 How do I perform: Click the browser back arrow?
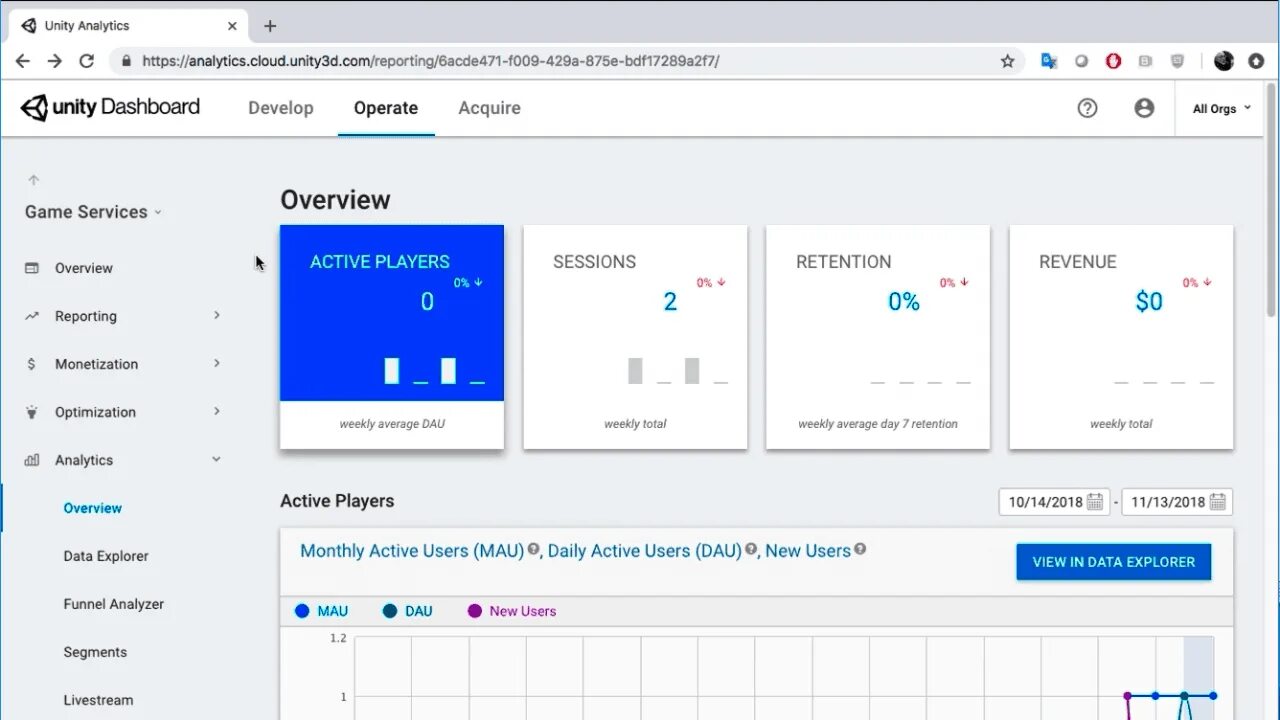pos(22,61)
